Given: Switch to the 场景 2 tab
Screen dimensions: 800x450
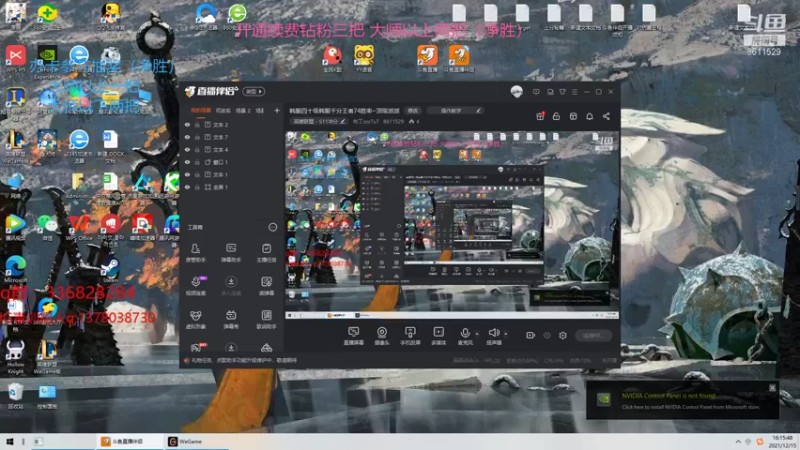Looking at the screenshot, I should pyautogui.click(x=243, y=110).
